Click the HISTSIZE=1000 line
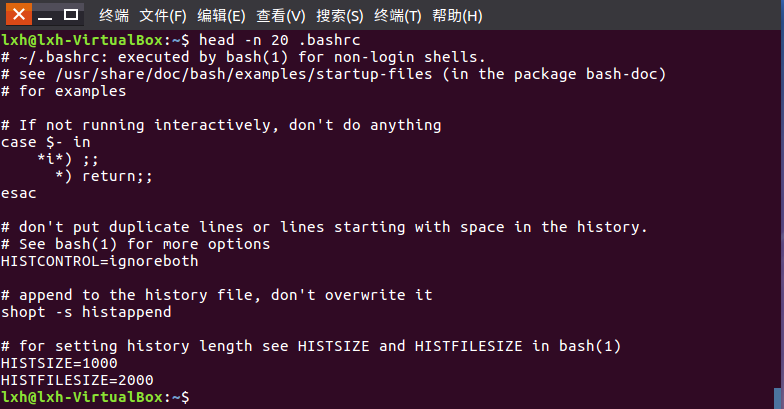This screenshot has height=409, width=784. [59, 363]
